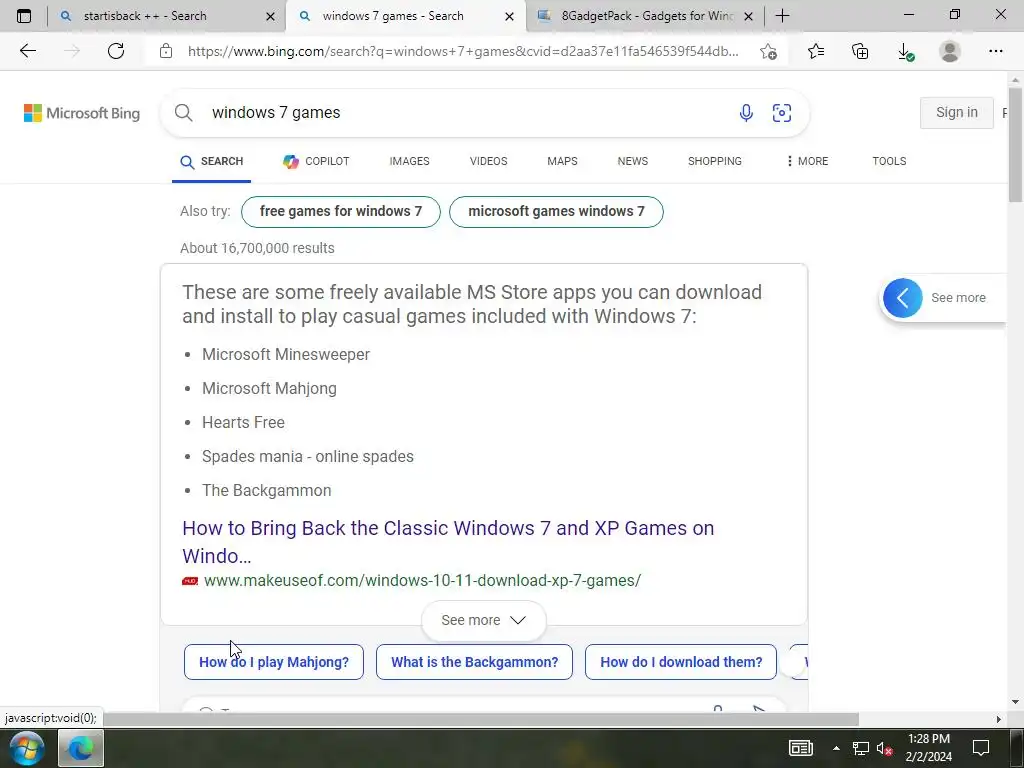
Task: Start voice search with microphone icon
Action: click(x=746, y=113)
